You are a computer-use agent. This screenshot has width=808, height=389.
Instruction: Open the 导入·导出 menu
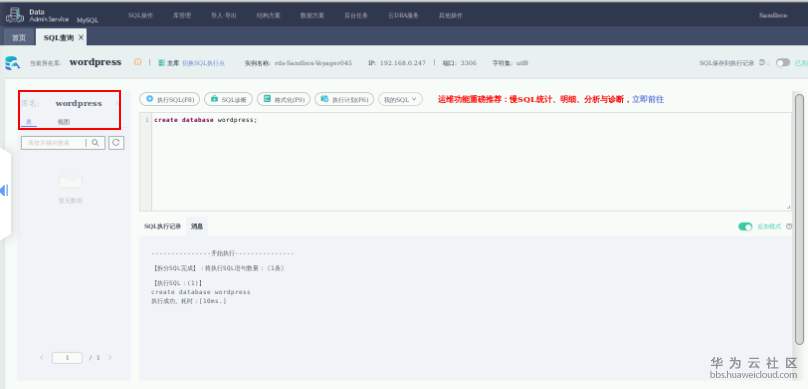224,15
